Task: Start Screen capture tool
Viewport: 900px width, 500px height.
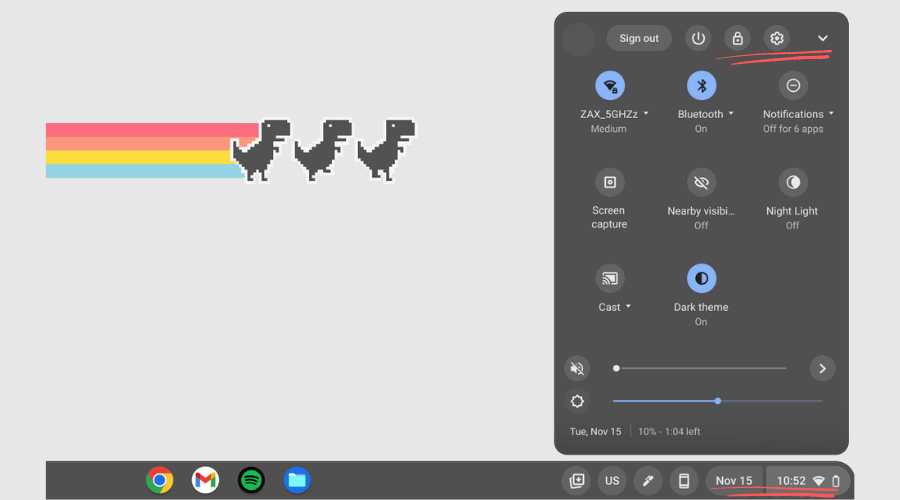Action: click(x=610, y=183)
